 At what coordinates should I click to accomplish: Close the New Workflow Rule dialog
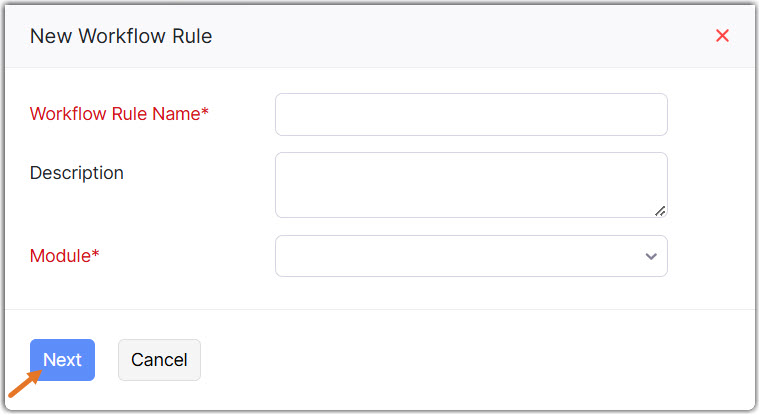pos(722,36)
